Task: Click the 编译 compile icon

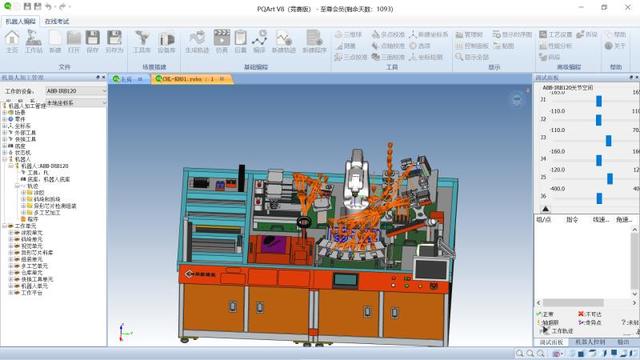Action: (x=259, y=42)
